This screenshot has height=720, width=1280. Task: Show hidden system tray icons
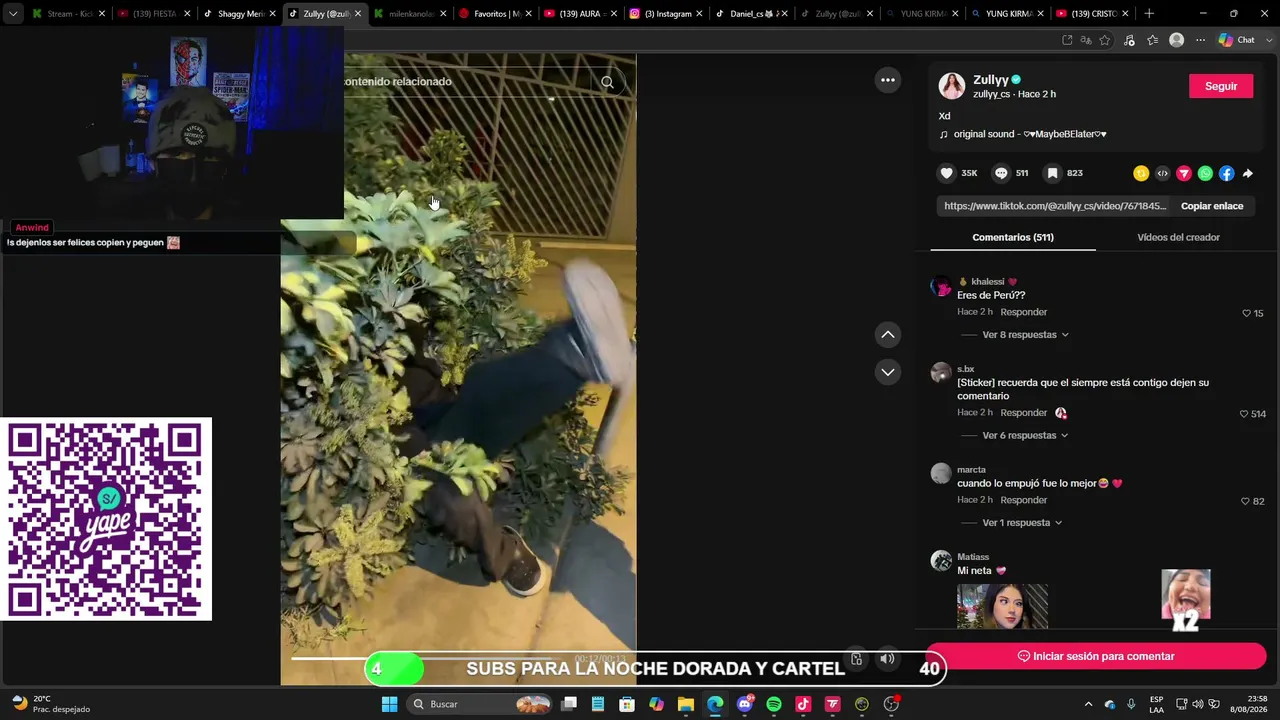click(1089, 704)
